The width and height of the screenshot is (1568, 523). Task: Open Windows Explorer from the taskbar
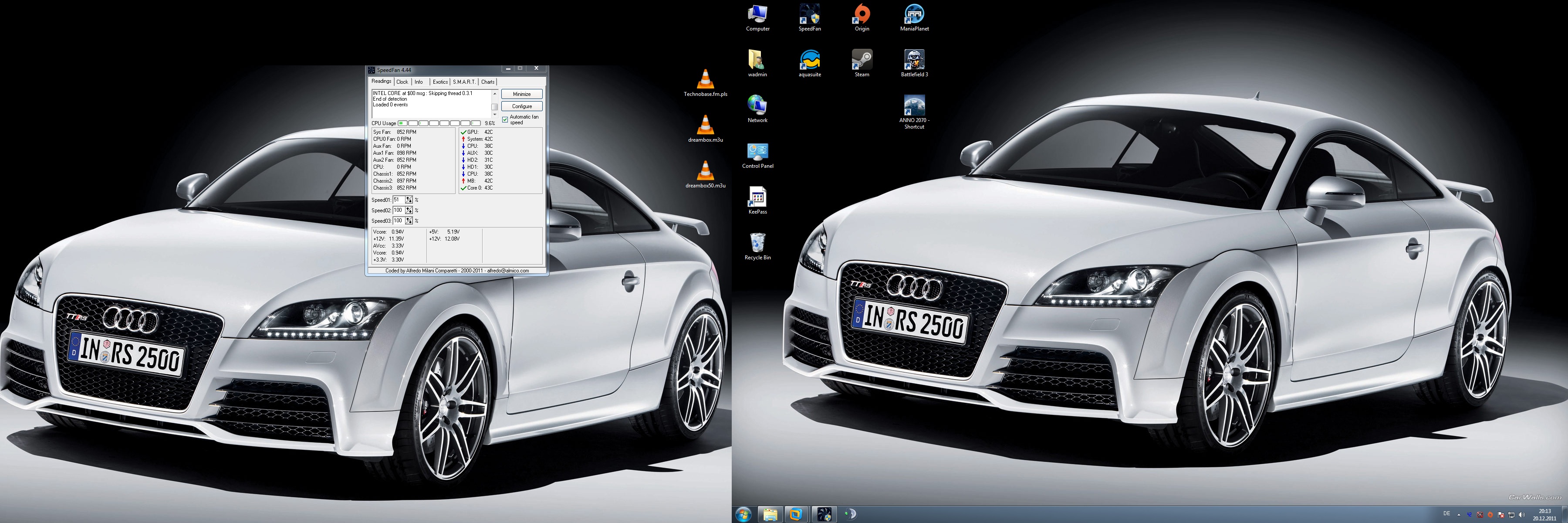pos(770,514)
